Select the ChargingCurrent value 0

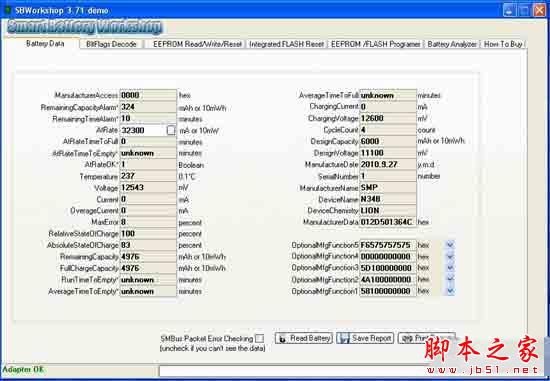pyautogui.click(x=363, y=107)
